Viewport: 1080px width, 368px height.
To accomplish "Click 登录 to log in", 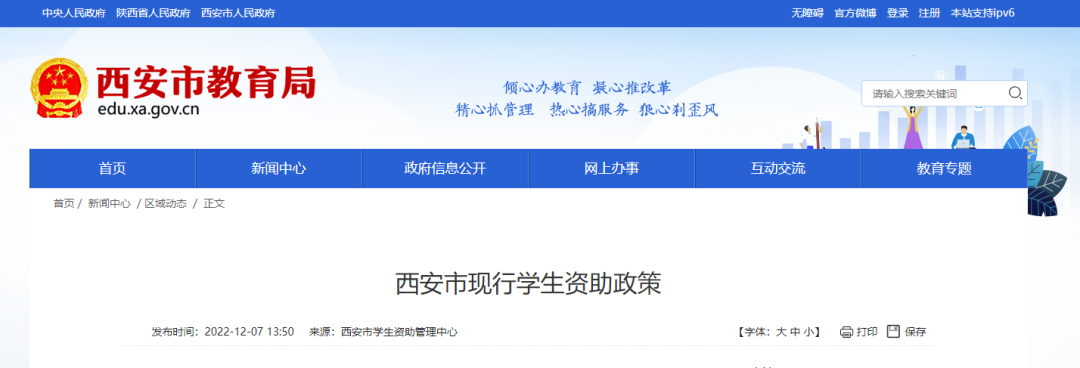I will (x=897, y=13).
